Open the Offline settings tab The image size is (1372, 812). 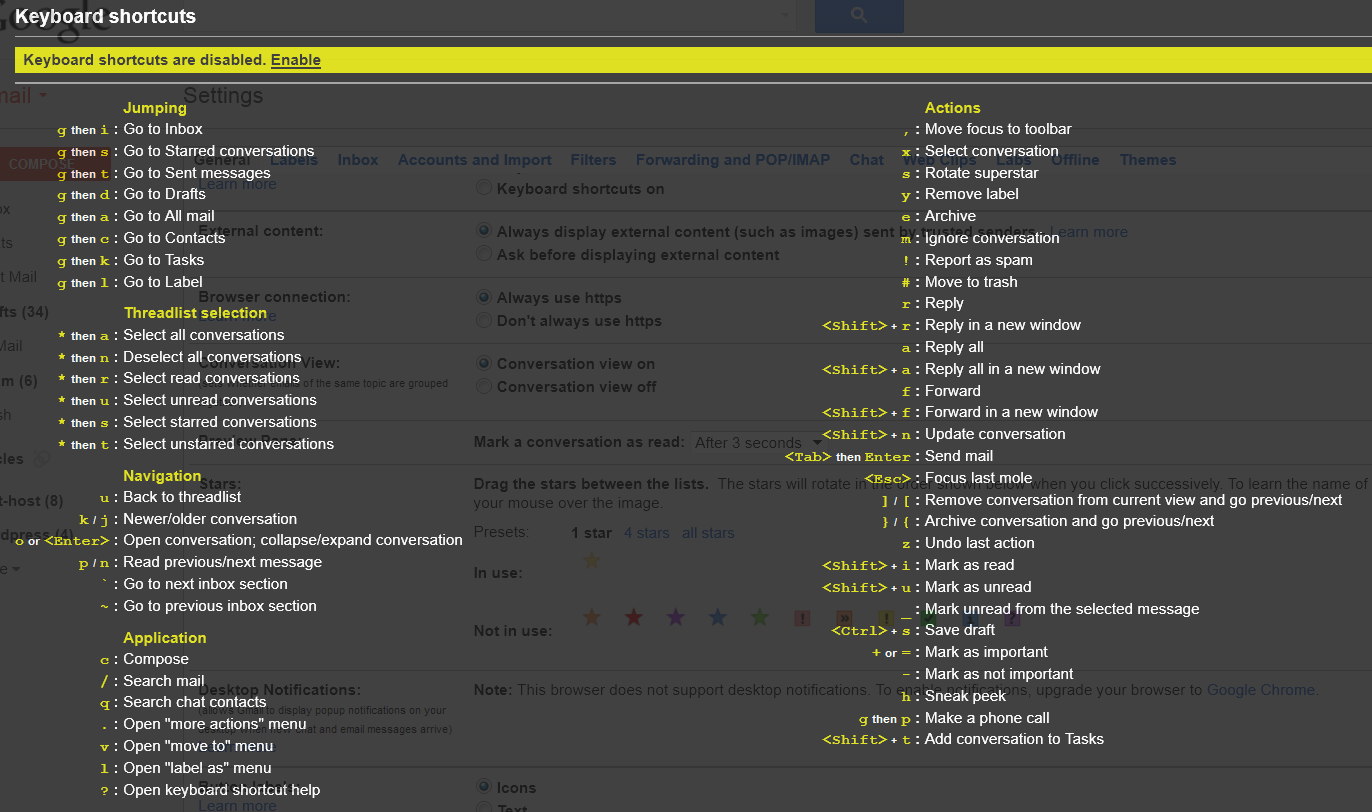pos(1075,160)
